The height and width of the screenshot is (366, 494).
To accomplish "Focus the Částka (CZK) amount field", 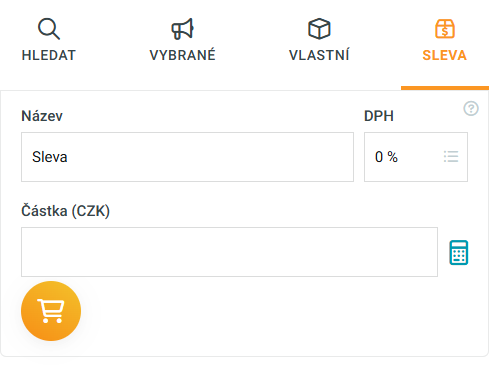I will pos(229,252).
